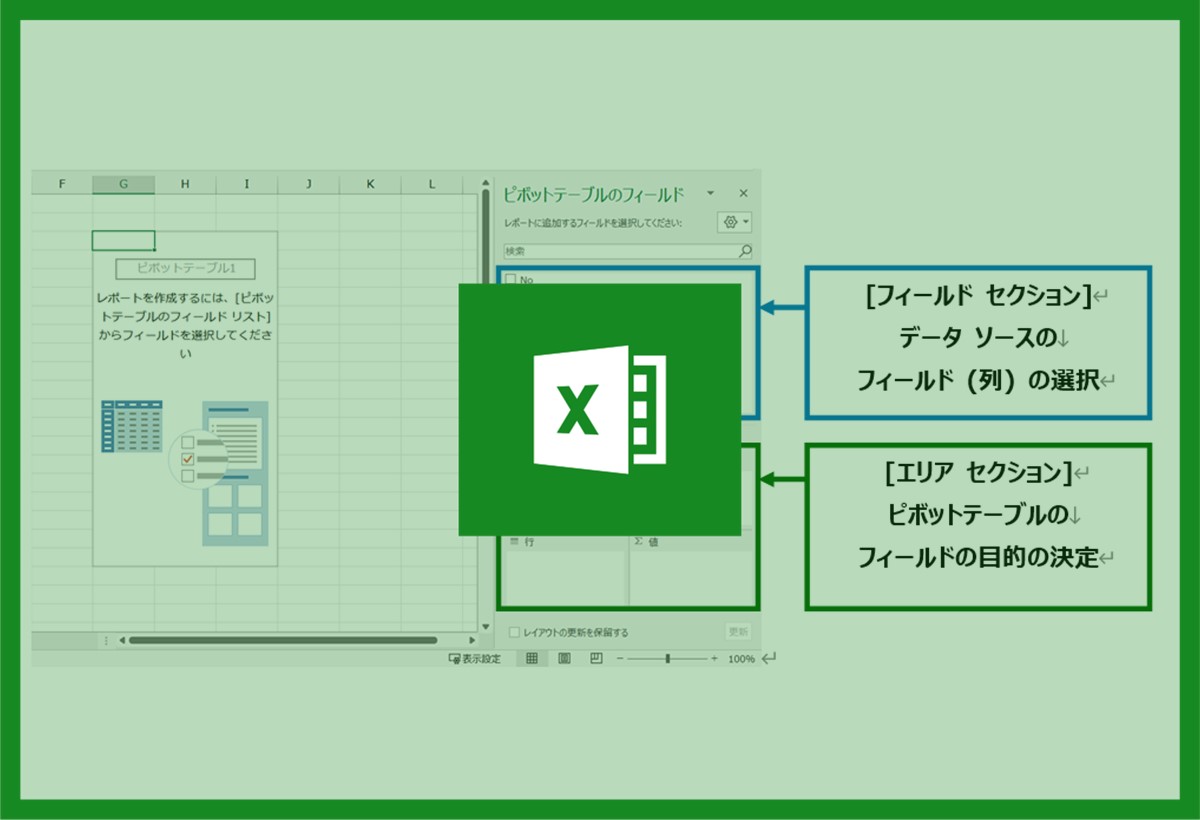Click the 更新 update button

pyautogui.click(x=738, y=632)
